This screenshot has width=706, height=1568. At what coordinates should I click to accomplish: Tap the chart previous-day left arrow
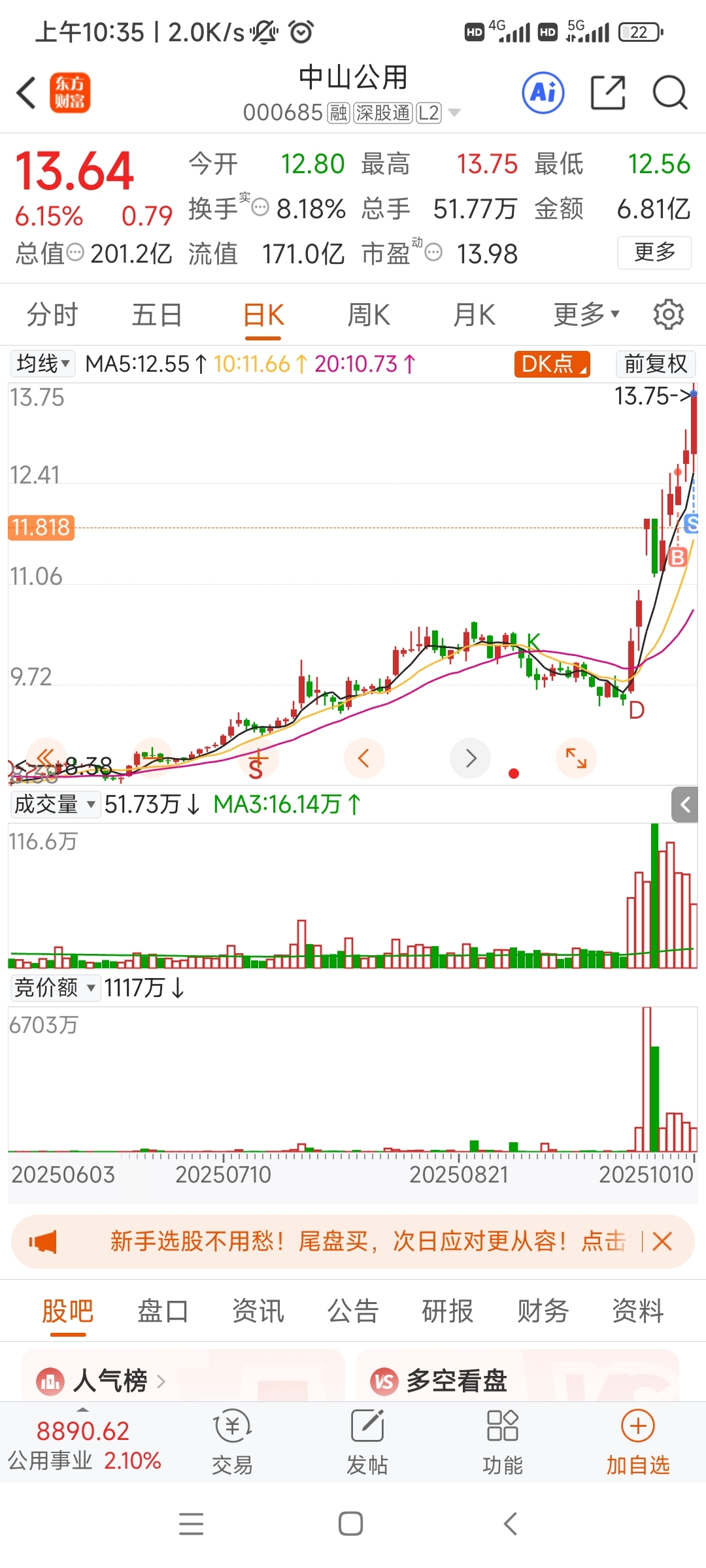click(x=364, y=758)
